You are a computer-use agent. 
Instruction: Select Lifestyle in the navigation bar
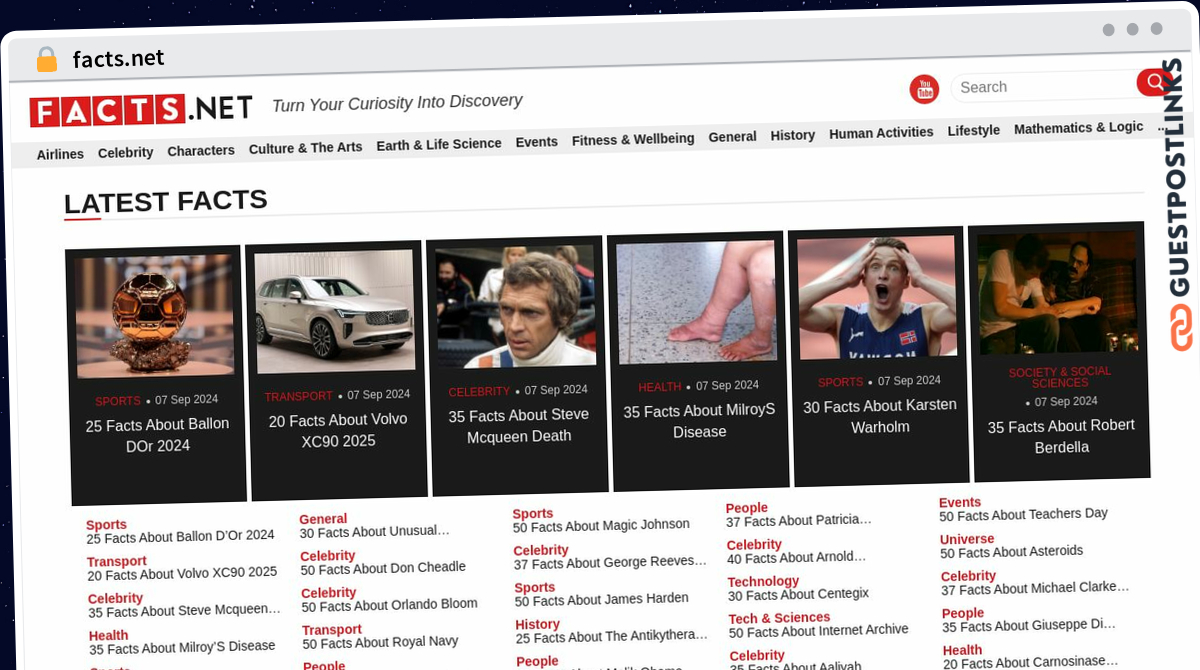pyautogui.click(x=973, y=130)
